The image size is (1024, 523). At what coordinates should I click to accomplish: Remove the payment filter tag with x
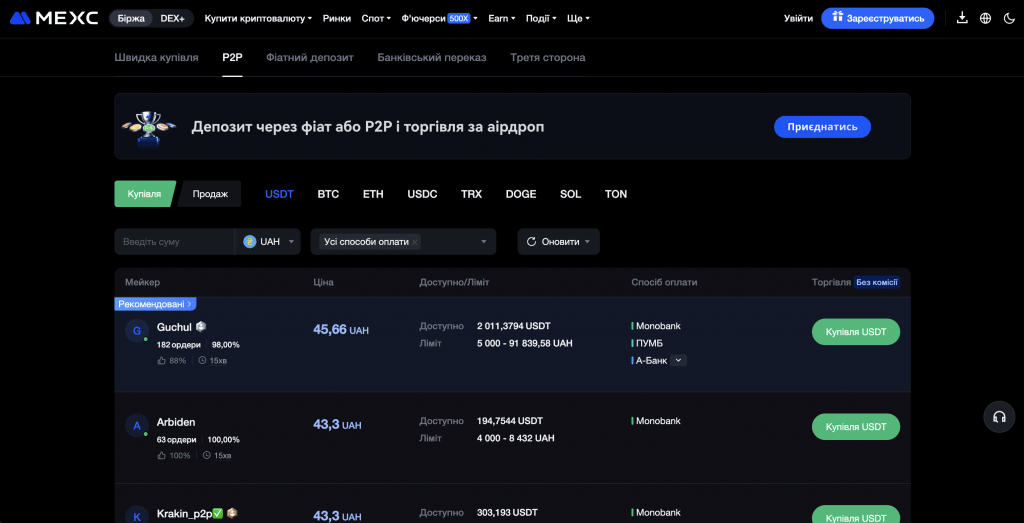[415, 242]
